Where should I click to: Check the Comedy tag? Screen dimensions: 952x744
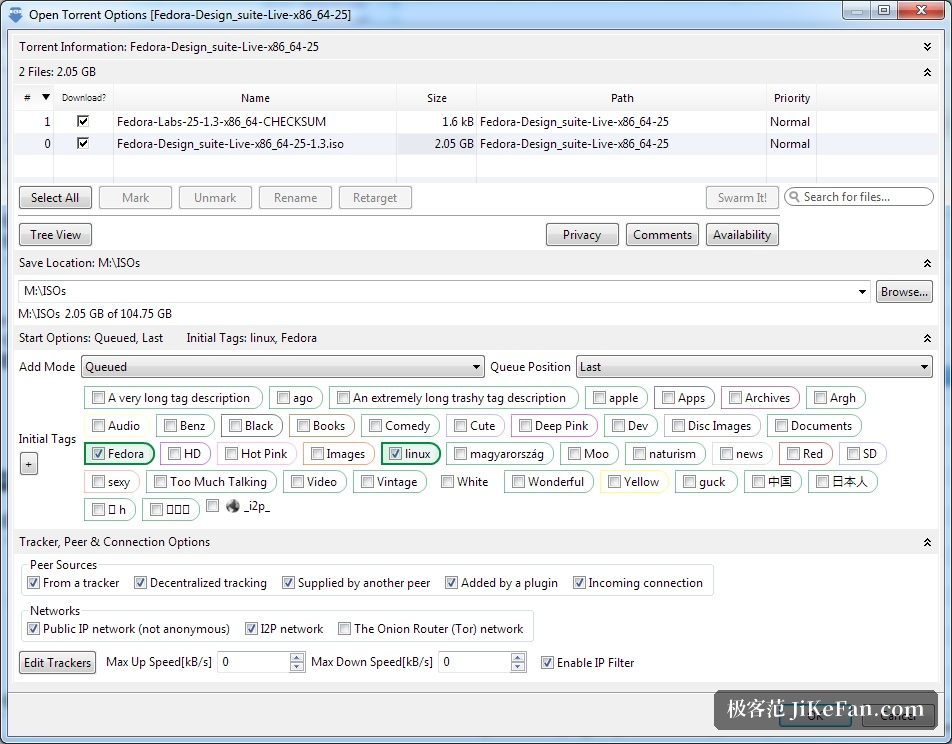[375, 426]
